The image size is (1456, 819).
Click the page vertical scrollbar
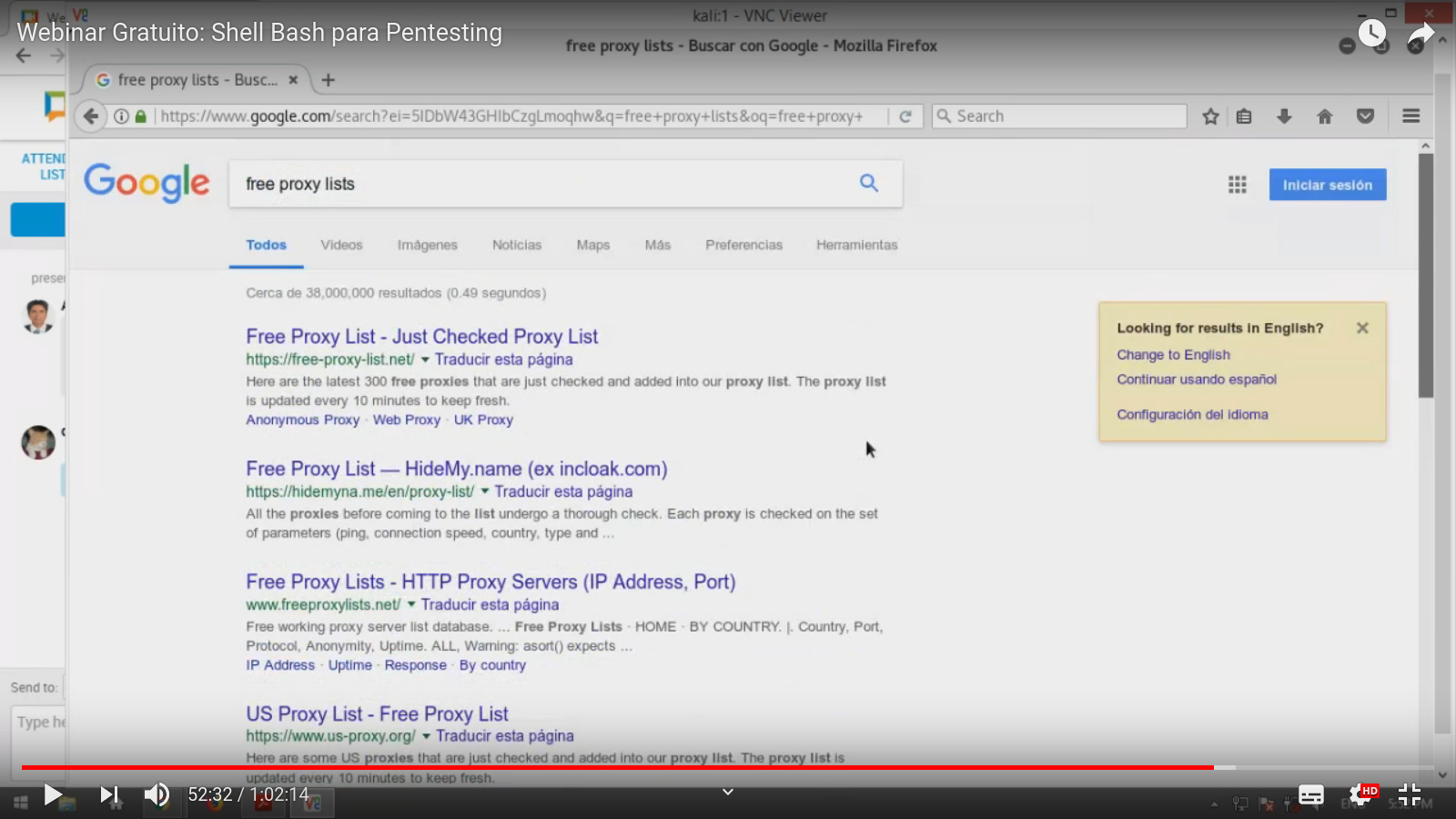(1425, 275)
